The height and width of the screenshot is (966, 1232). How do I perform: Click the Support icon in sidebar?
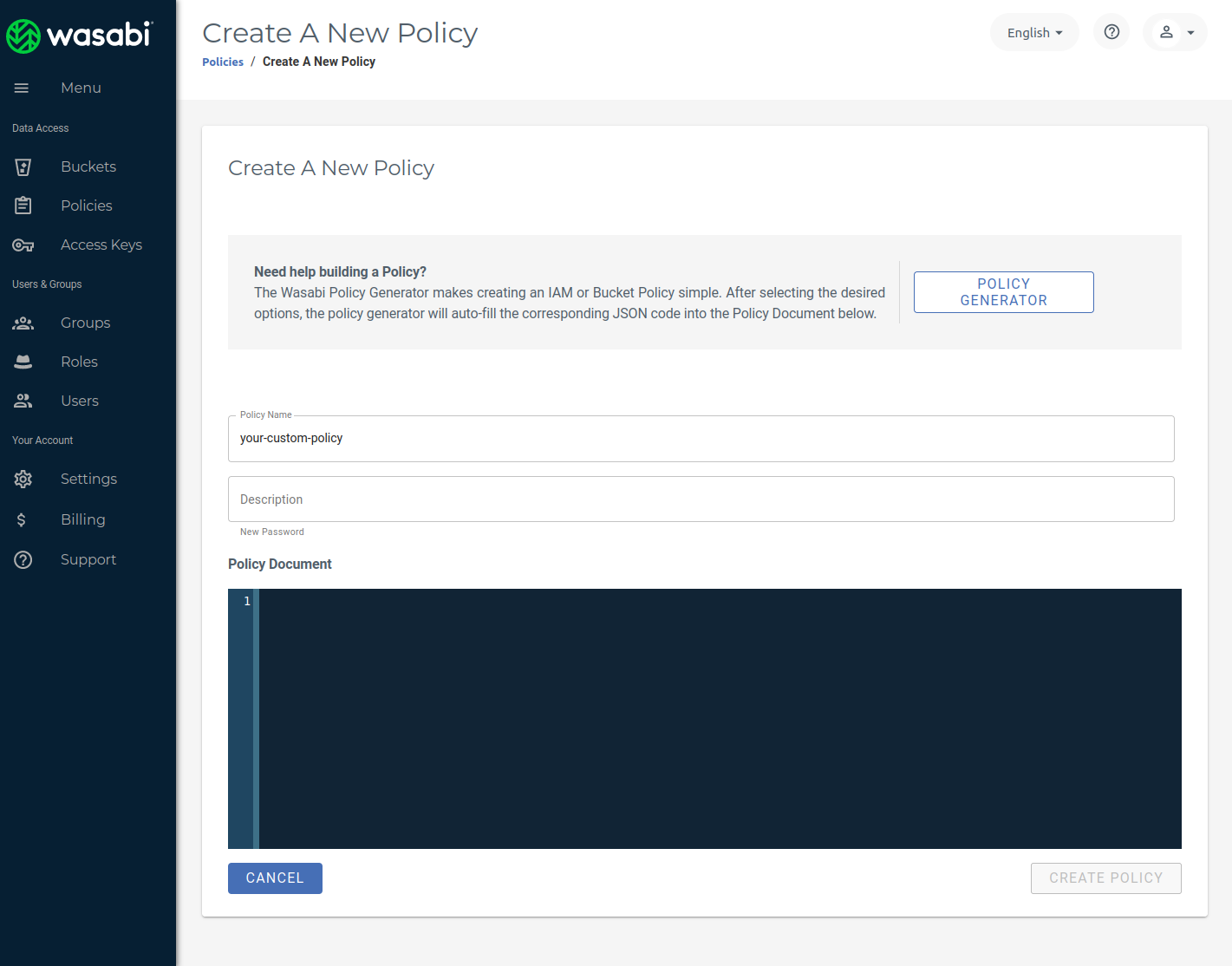click(23, 559)
